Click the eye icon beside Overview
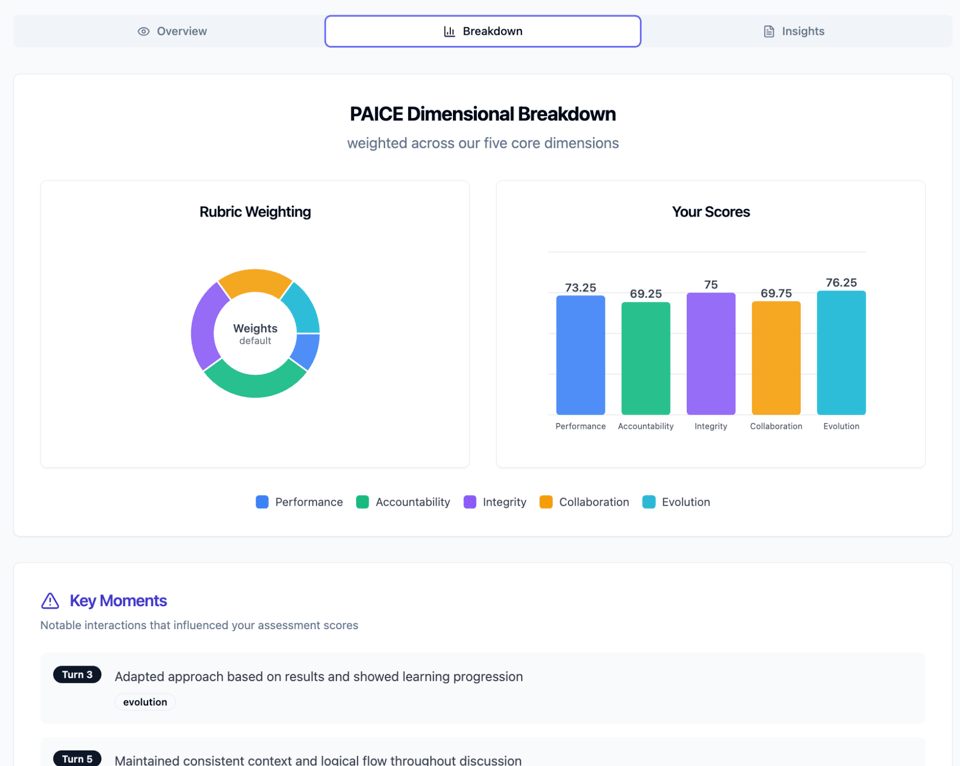Screen dimensions: 960x766 tap(144, 32)
